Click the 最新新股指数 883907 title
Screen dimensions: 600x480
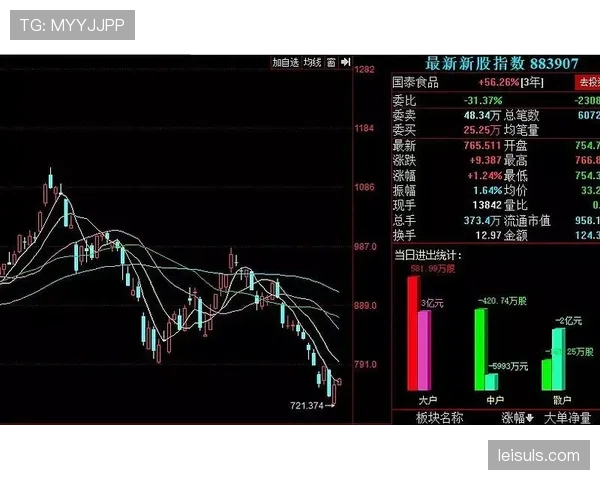click(x=502, y=63)
